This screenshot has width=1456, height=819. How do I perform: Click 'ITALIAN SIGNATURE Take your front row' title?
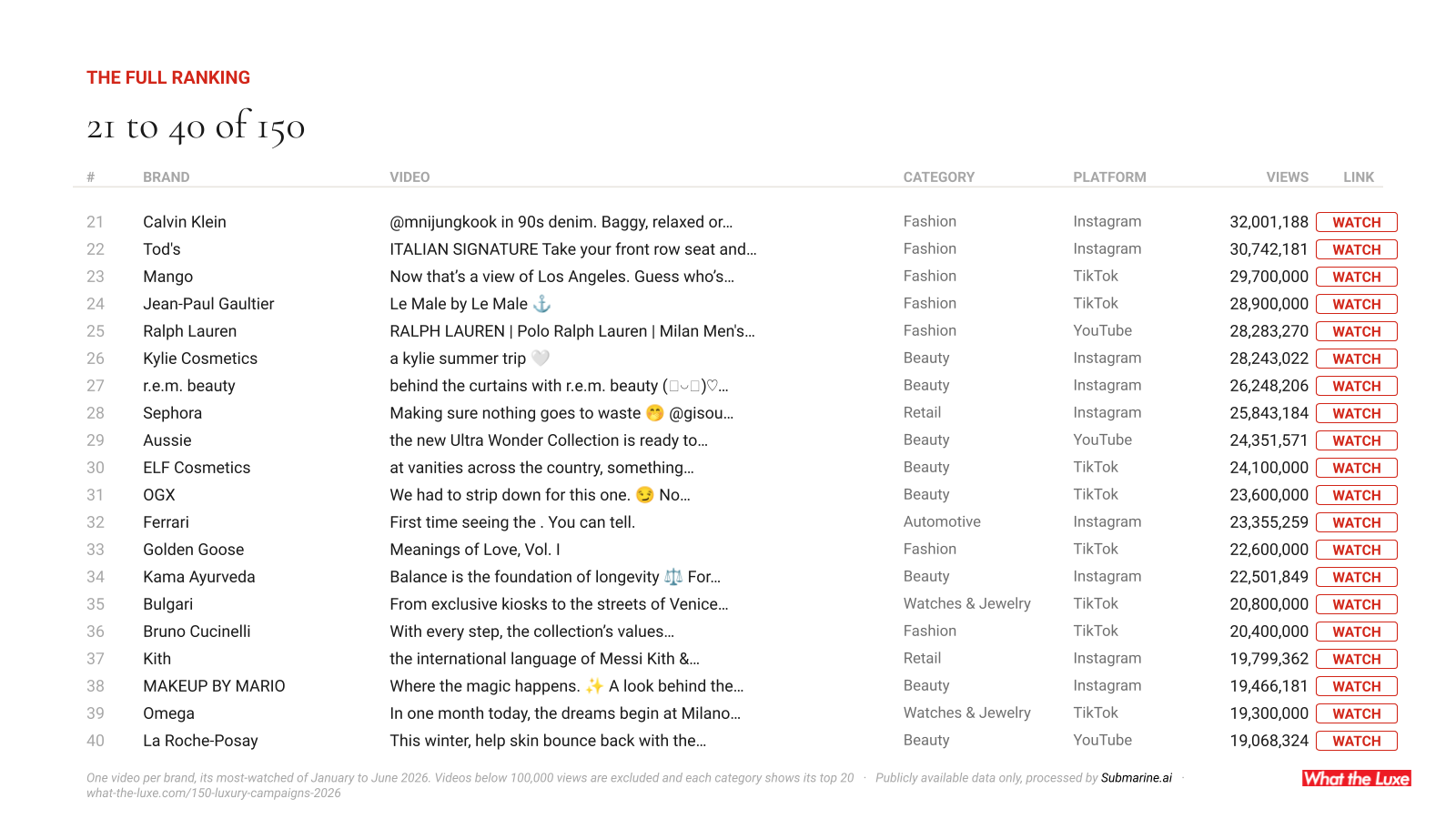[573, 249]
